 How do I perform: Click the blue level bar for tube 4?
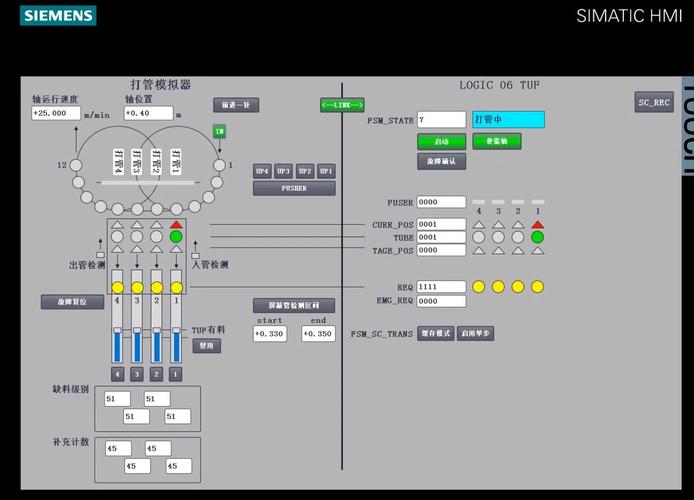[117, 346]
